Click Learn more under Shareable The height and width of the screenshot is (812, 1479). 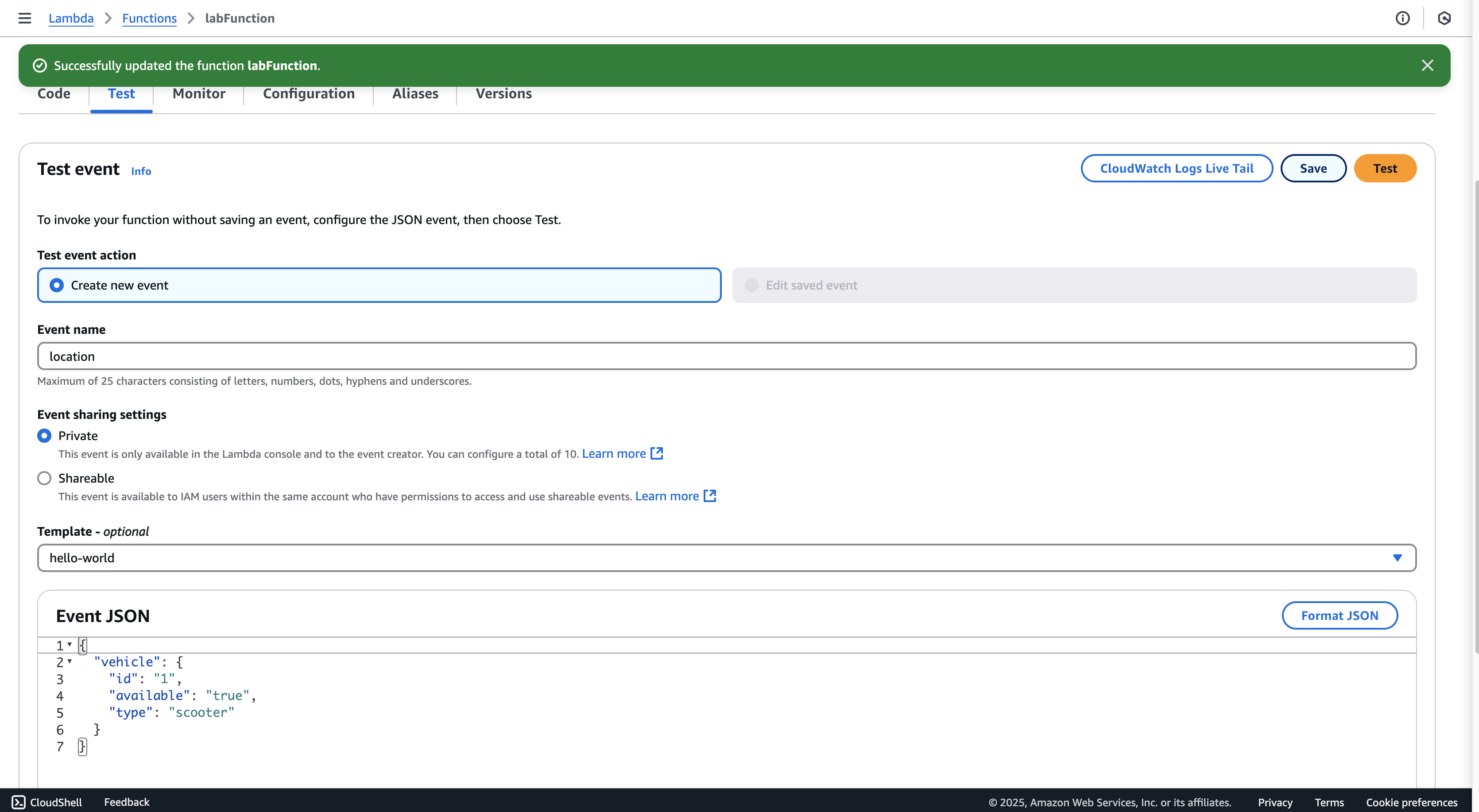tap(666, 496)
